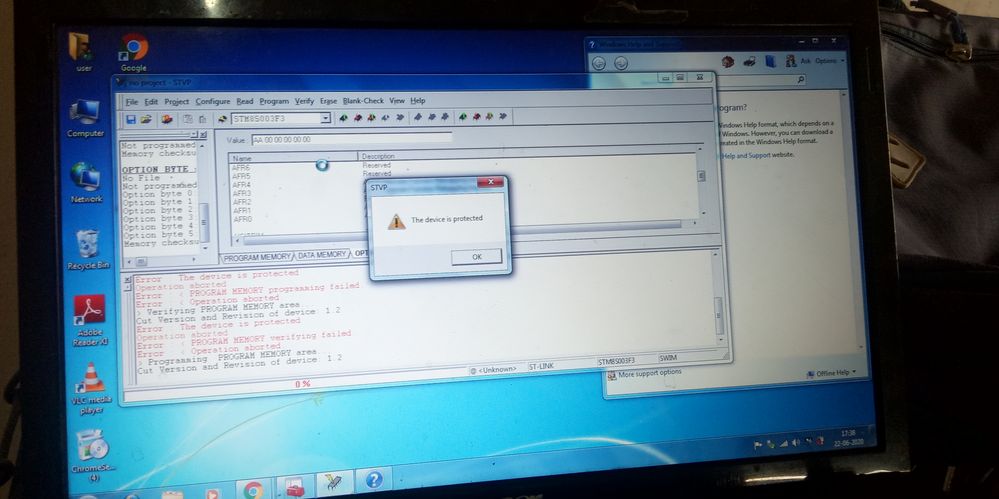Click ST-LINK in the status bar
This screenshot has width=999, height=499.
point(542,366)
